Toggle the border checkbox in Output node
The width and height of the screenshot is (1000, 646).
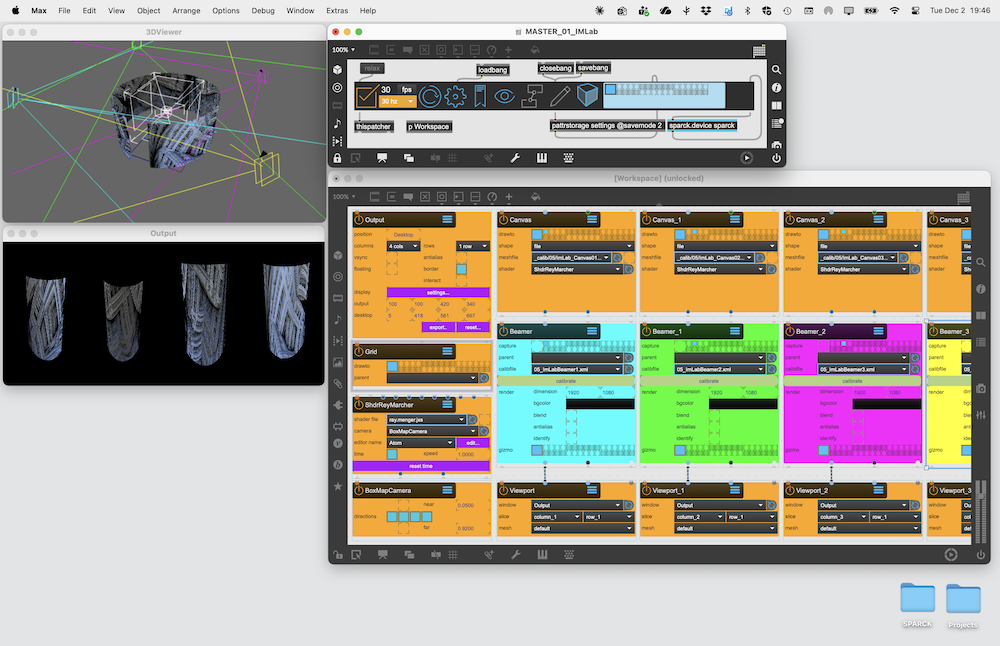pos(461,269)
